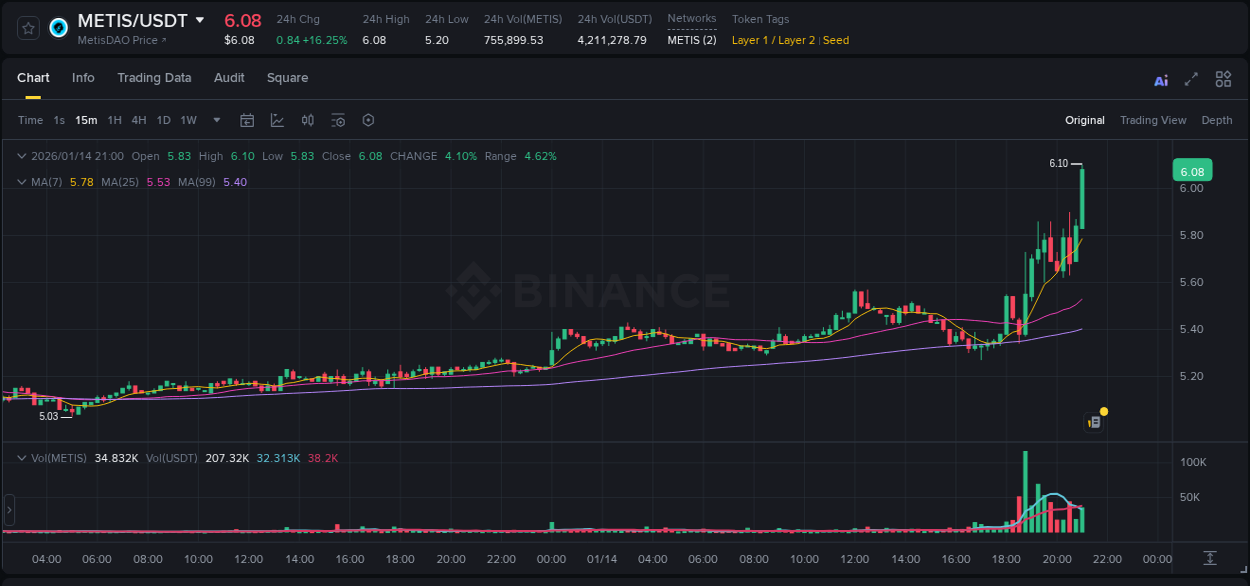Click the candlestick OHLC display icon
This screenshot has height=586, width=1250.
307,120
